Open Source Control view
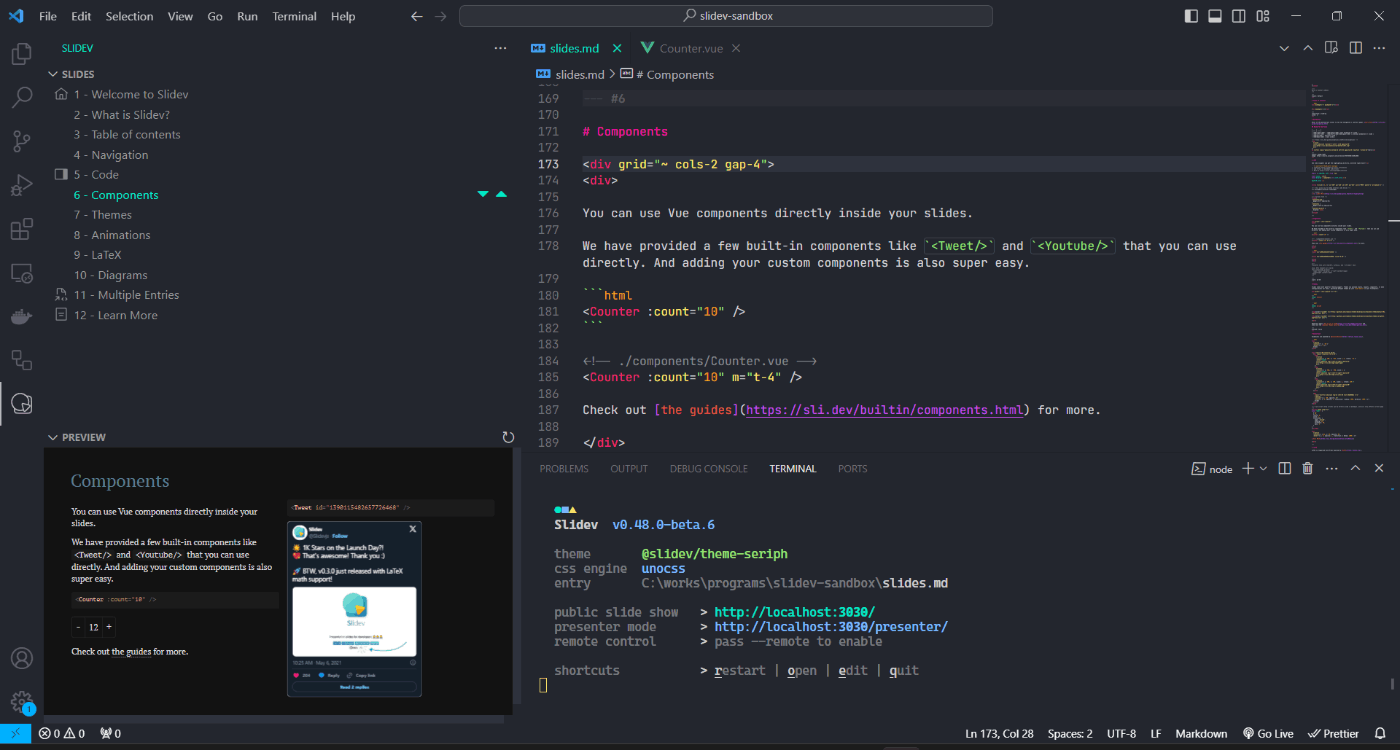The image size is (1400, 750). tap(21, 141)
